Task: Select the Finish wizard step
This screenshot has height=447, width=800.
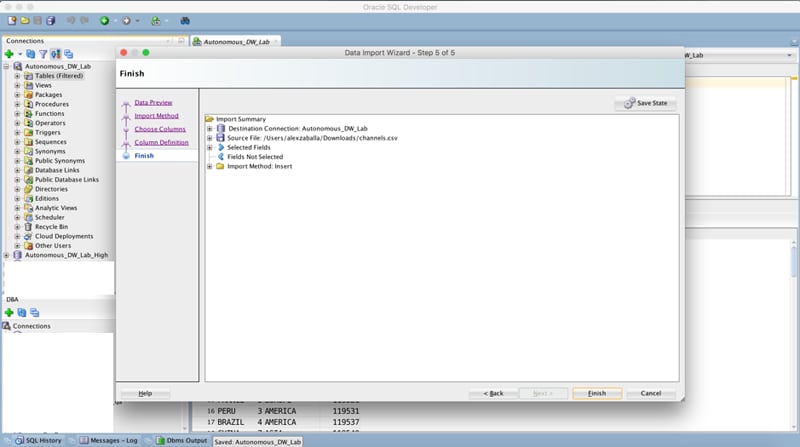Action: 144,156
